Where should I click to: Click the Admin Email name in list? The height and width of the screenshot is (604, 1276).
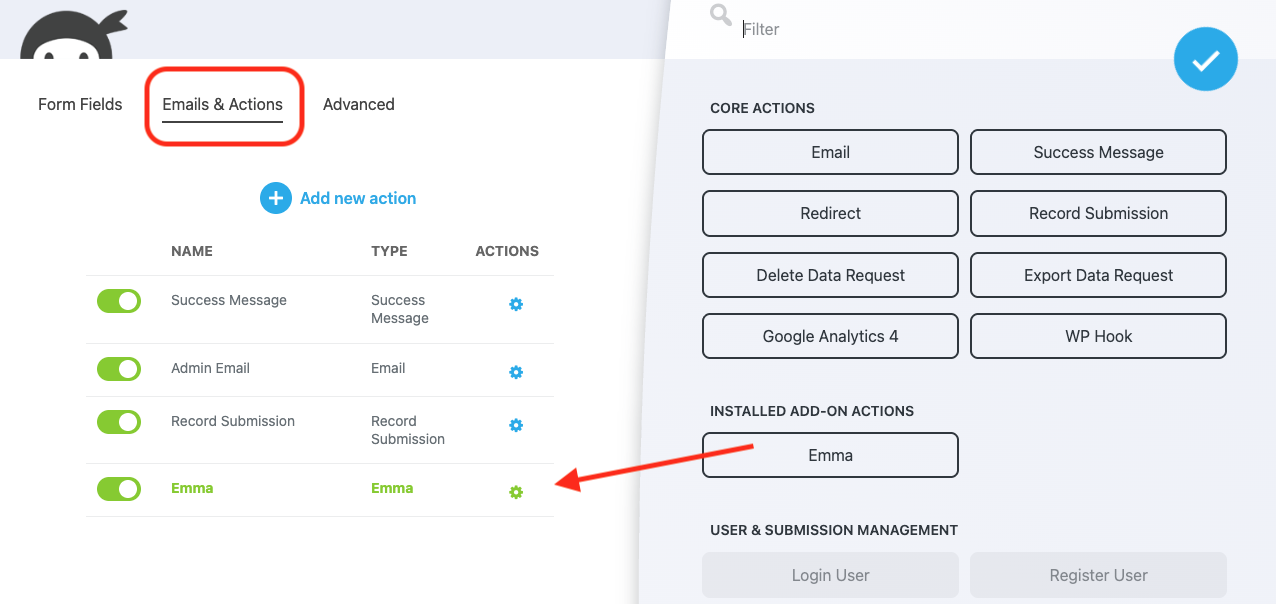pos(210,368)
